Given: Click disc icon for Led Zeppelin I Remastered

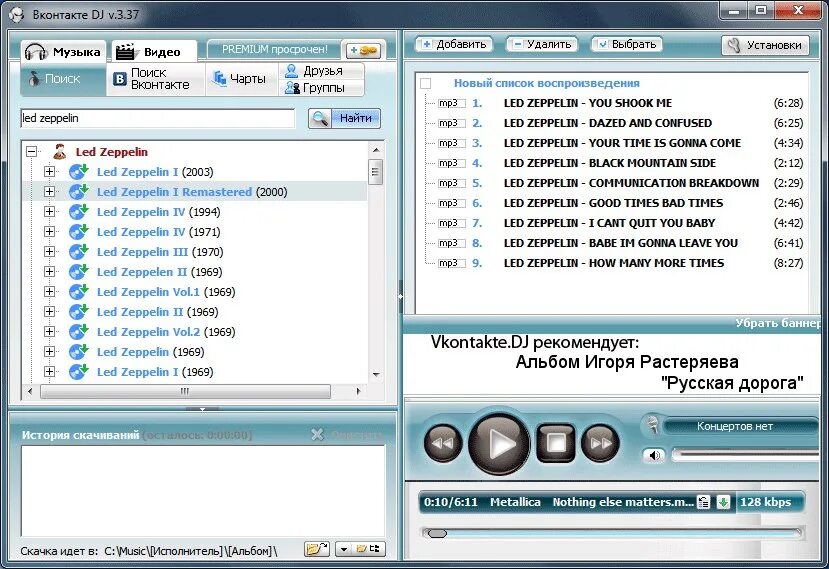Looking at the screenshot, I should 78,192.
